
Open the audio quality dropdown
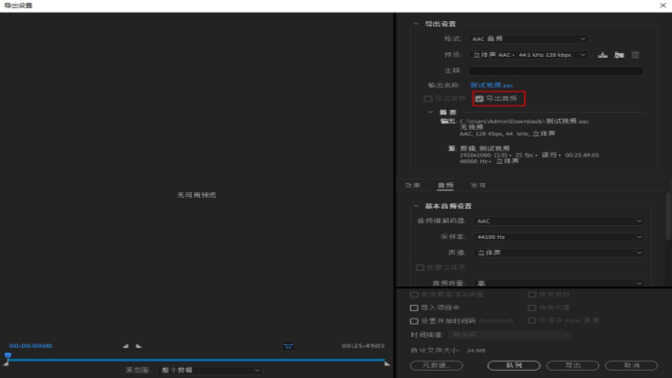(559, 283)
